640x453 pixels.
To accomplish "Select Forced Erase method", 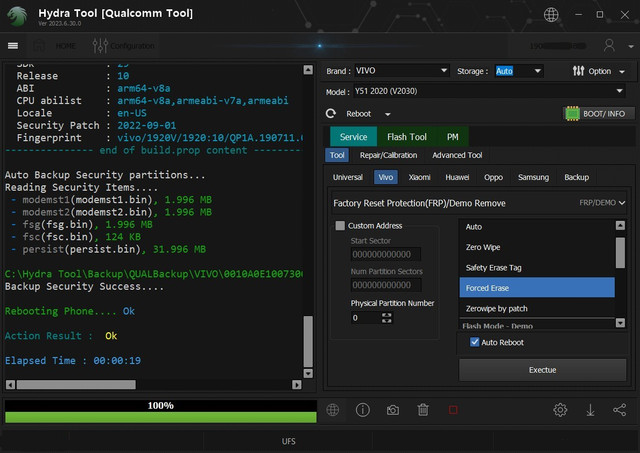I will pos(537,288).
